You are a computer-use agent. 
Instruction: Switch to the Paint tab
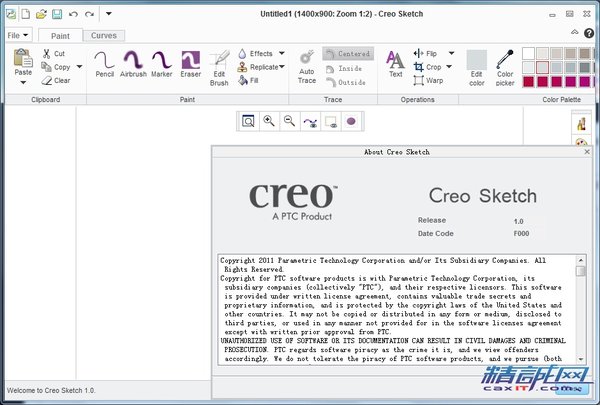tap(60, 36)
